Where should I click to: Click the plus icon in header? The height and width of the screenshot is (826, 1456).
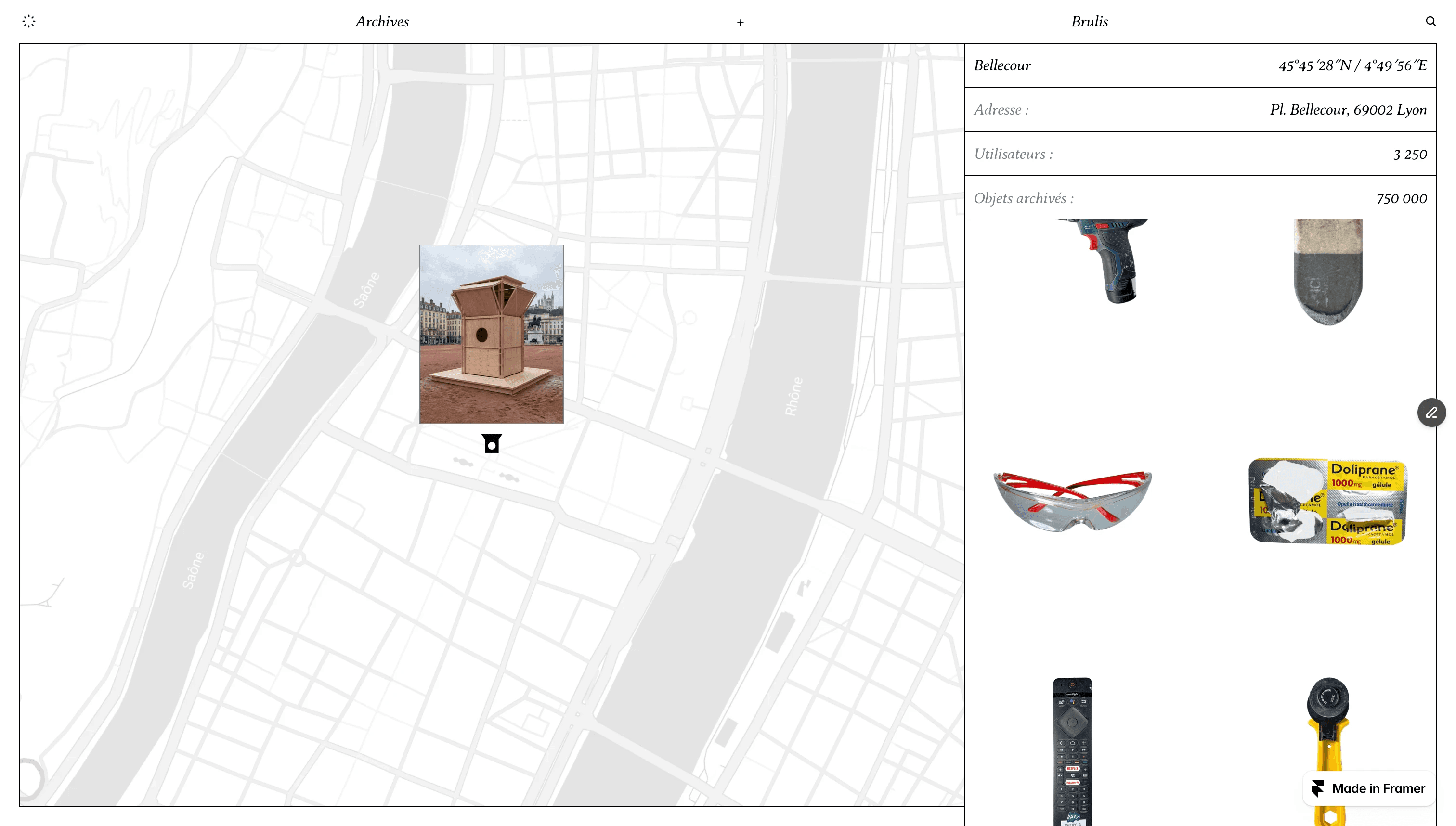740,22
